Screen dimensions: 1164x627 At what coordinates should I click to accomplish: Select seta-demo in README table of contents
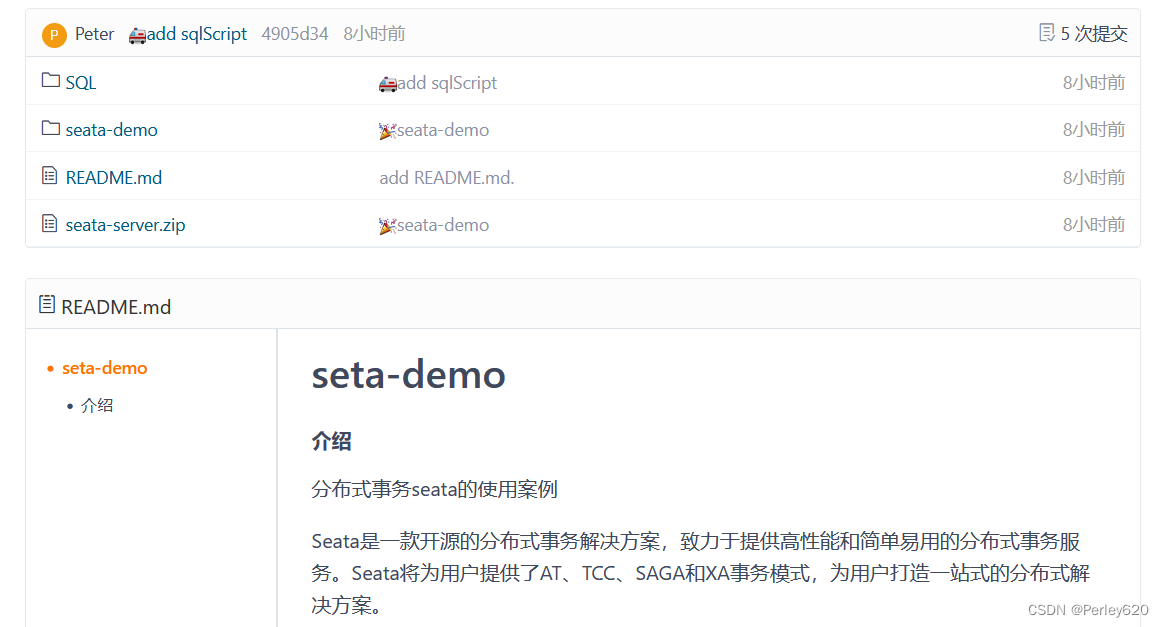click(x=104, y=367)
